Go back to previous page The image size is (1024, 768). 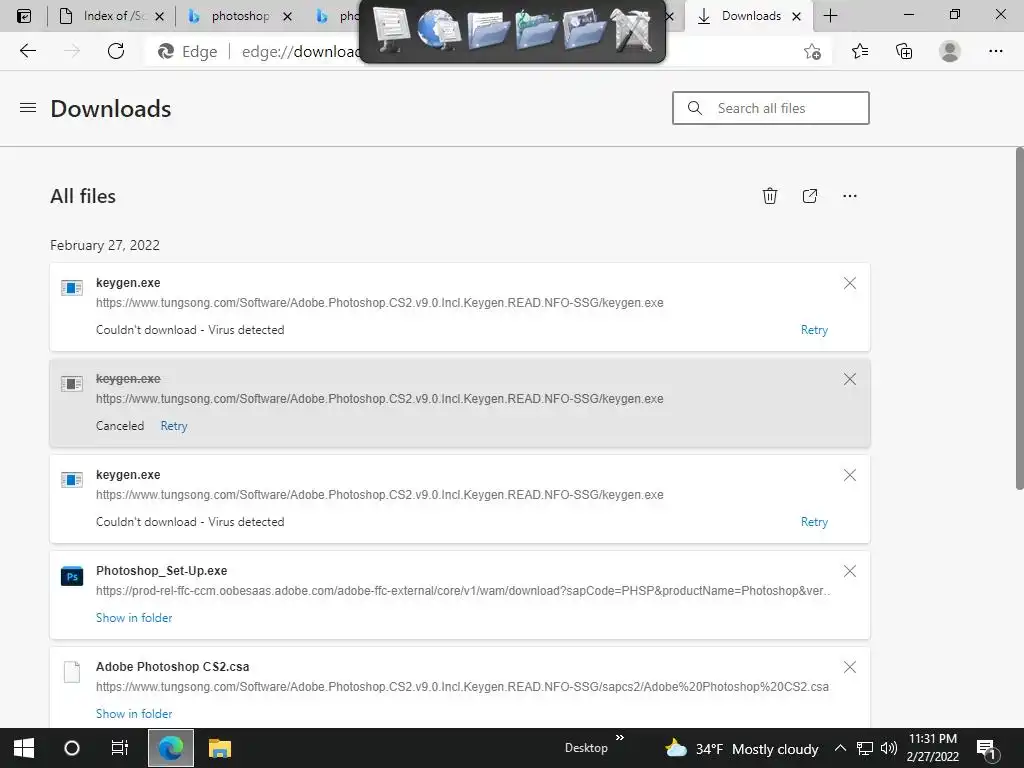coord(27,51)
